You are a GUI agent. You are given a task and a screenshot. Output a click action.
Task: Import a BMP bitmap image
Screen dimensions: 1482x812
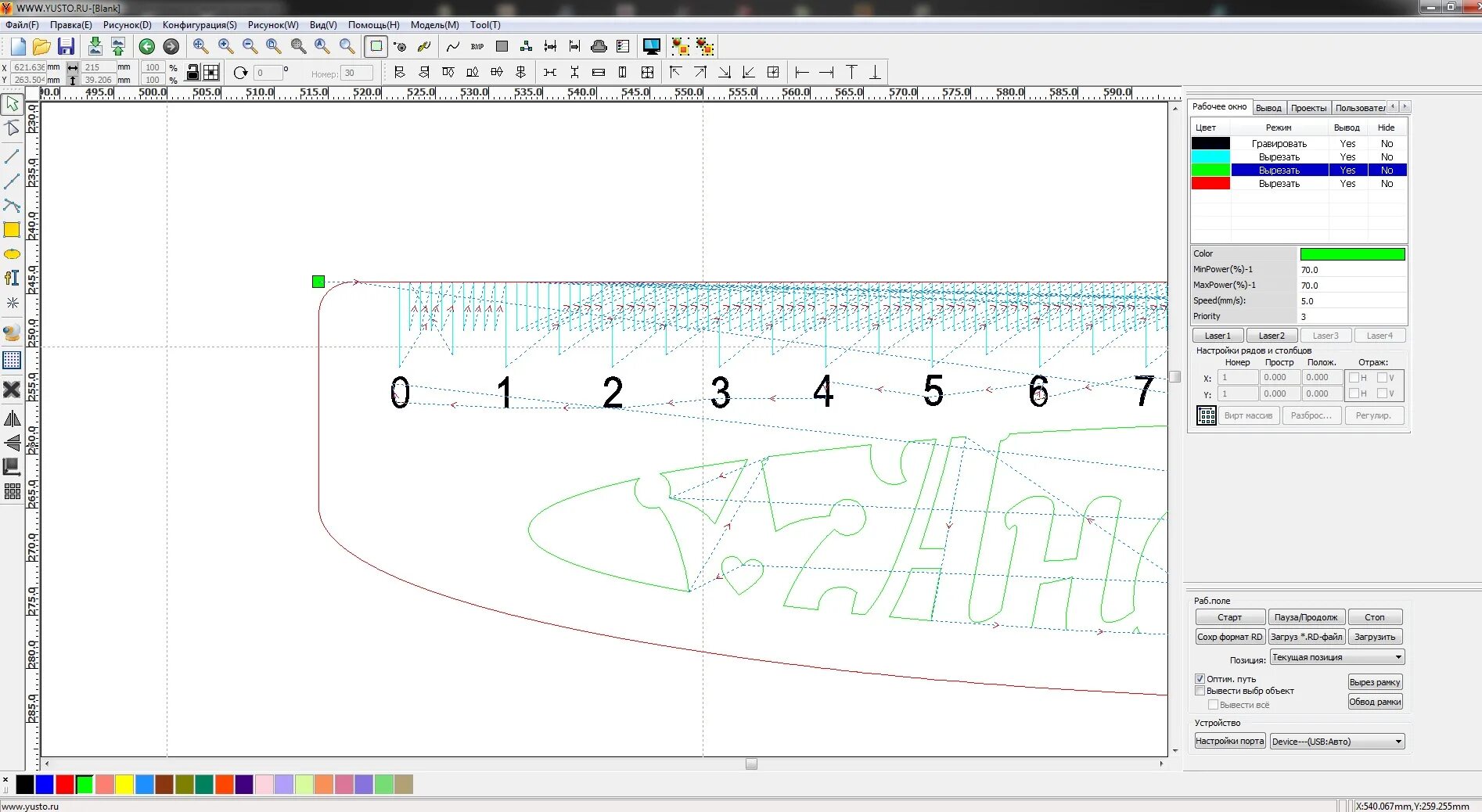(477, 46)
